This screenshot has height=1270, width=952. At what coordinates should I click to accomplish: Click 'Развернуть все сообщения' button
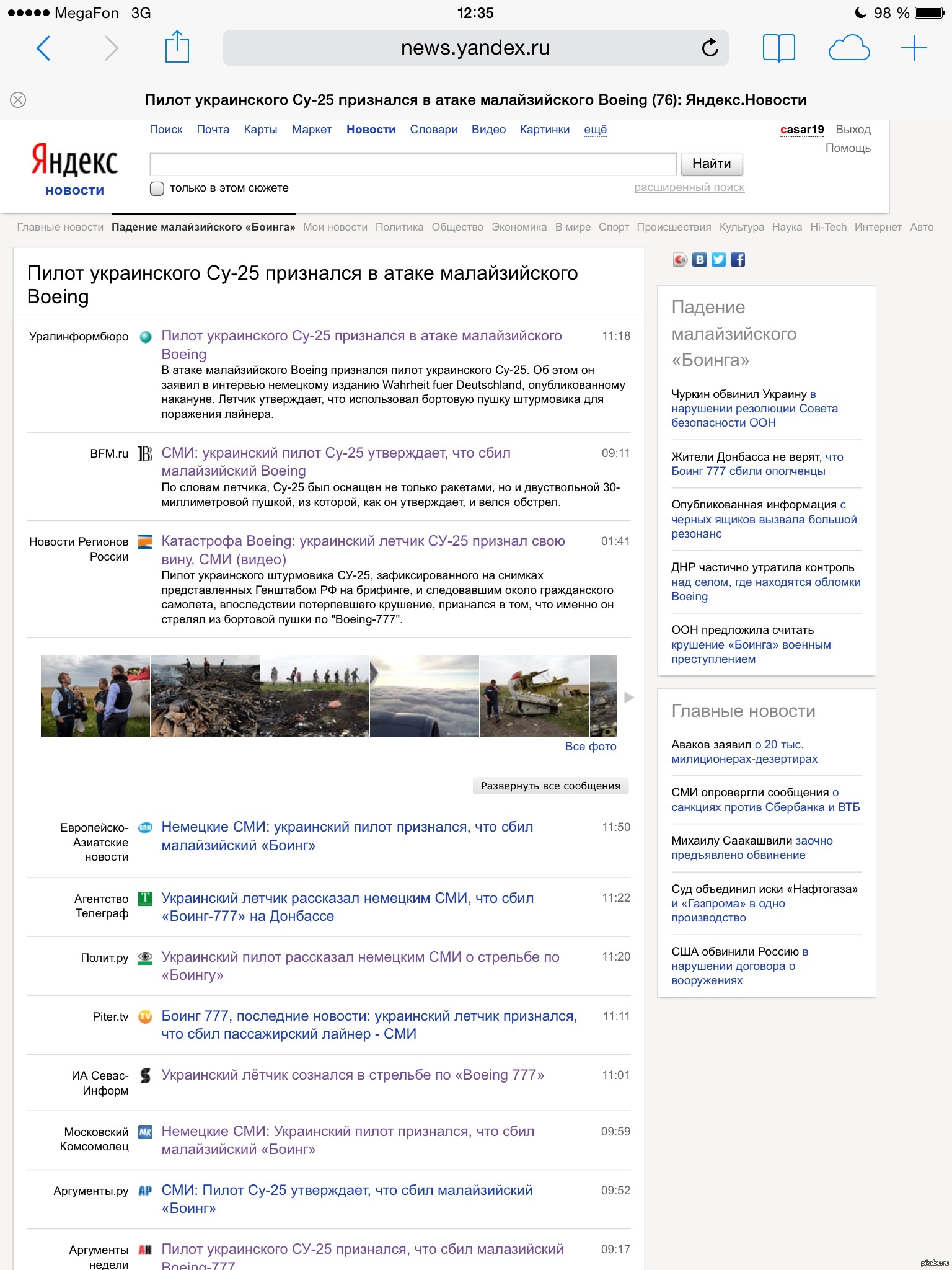coord(551,786)
